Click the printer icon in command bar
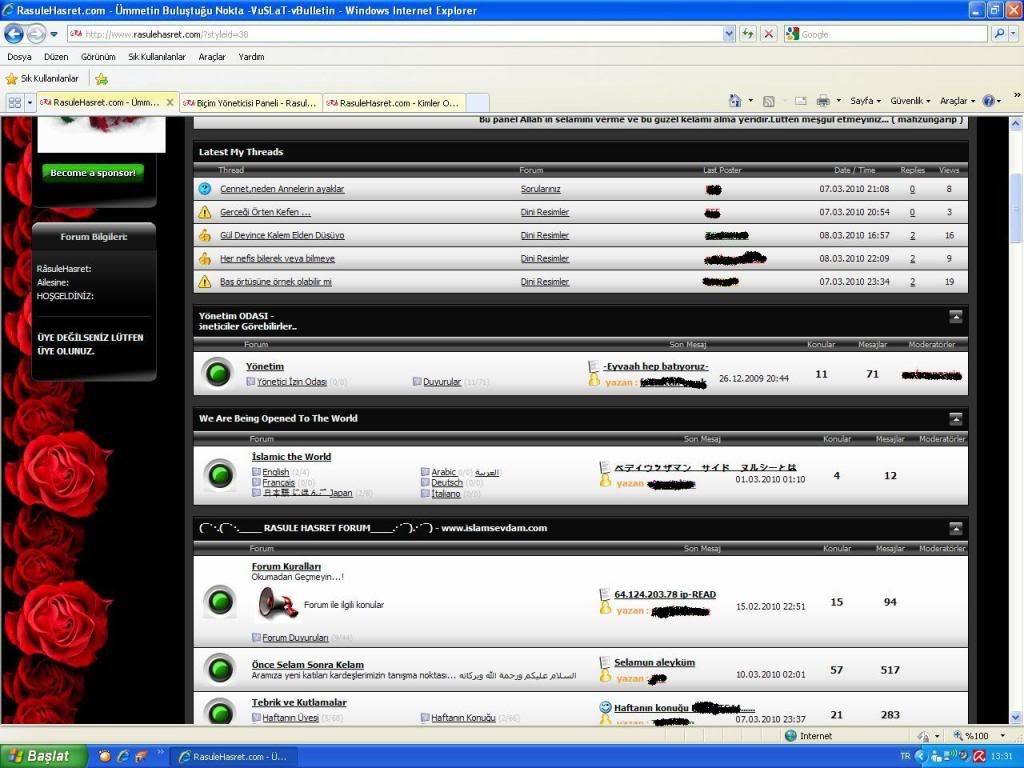Viewport: 1024px width, 768px height. click(x=822, y=101)
